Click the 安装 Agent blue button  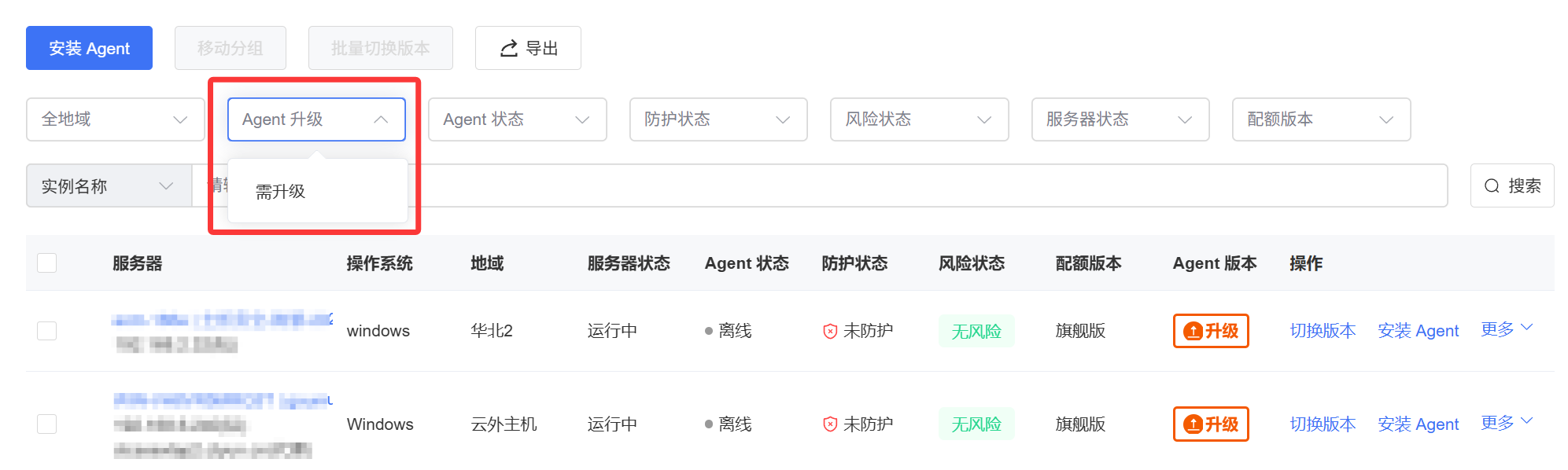pos(89,49)
